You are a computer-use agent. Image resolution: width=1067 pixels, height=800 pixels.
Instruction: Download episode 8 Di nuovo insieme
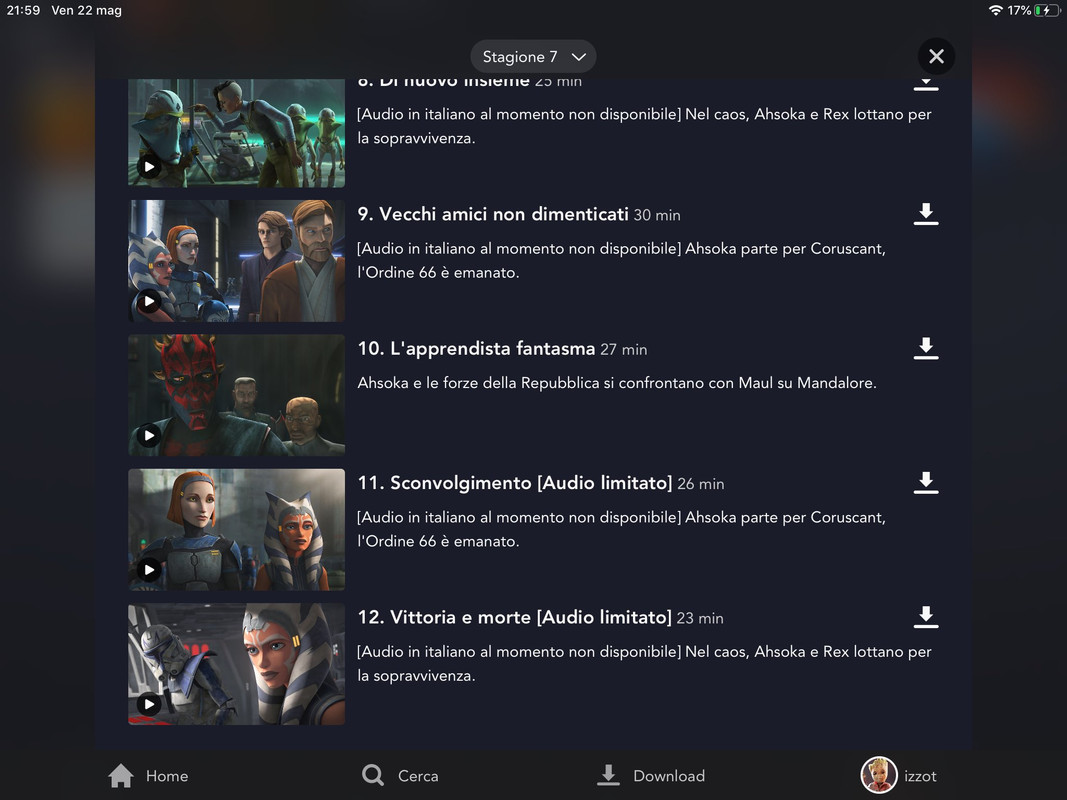[925, 84]
